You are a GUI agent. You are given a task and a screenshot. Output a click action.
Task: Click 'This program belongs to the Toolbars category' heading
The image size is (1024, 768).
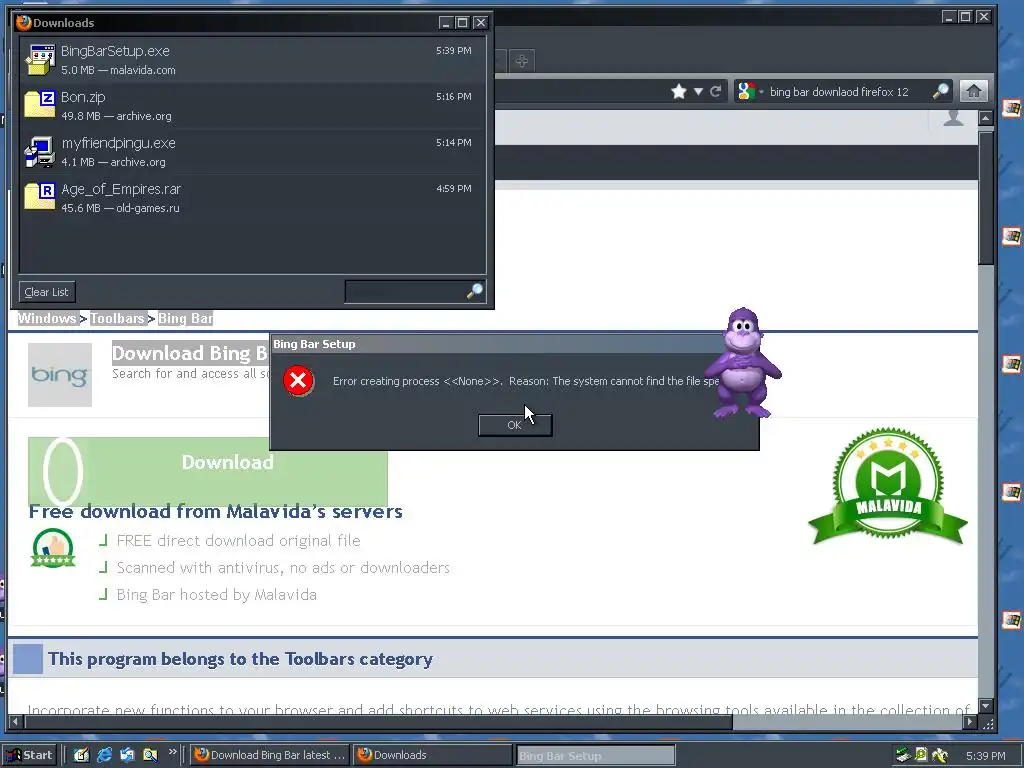tap(240, 659)
